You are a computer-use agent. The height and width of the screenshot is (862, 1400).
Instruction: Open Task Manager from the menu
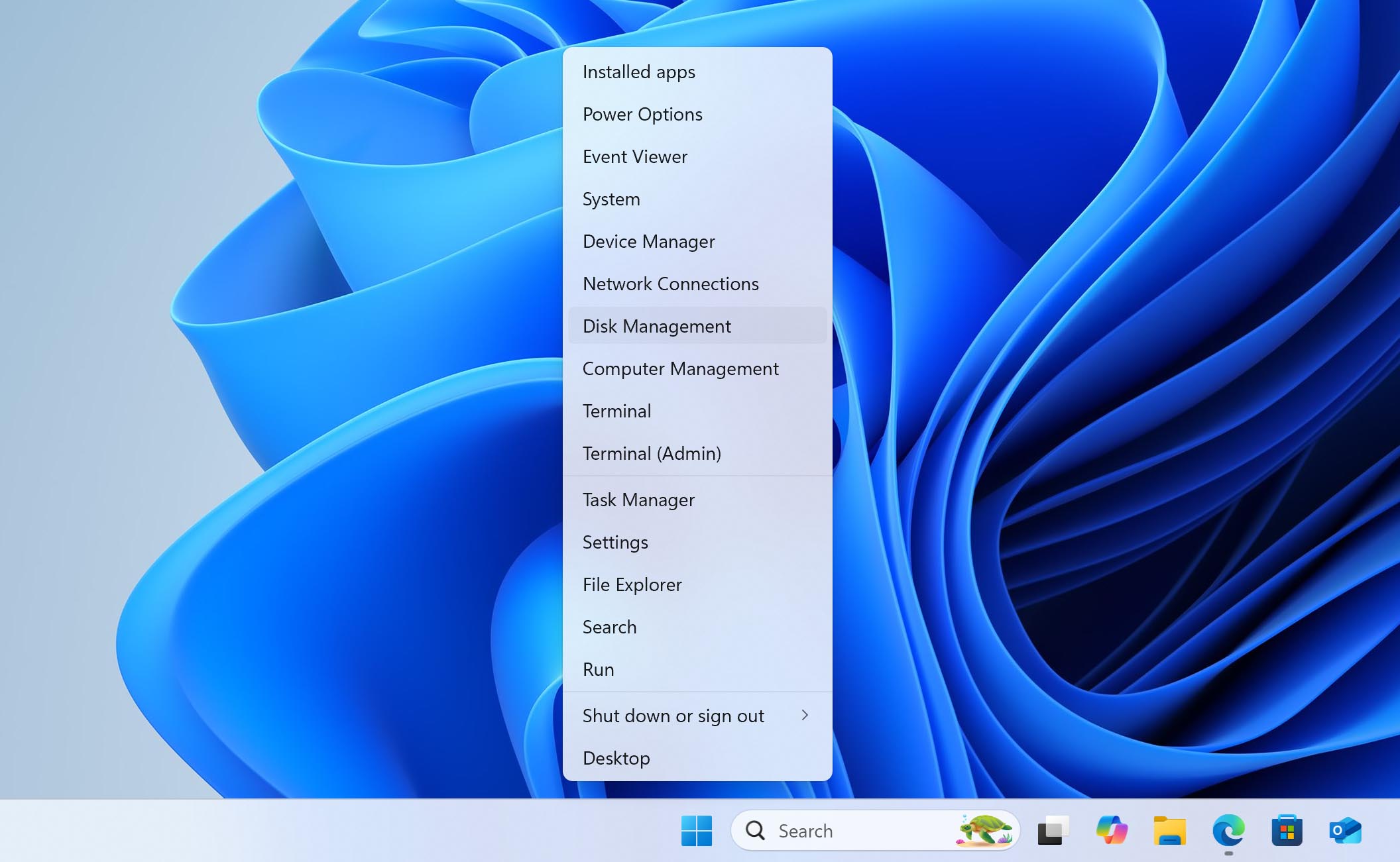point(697,500)
